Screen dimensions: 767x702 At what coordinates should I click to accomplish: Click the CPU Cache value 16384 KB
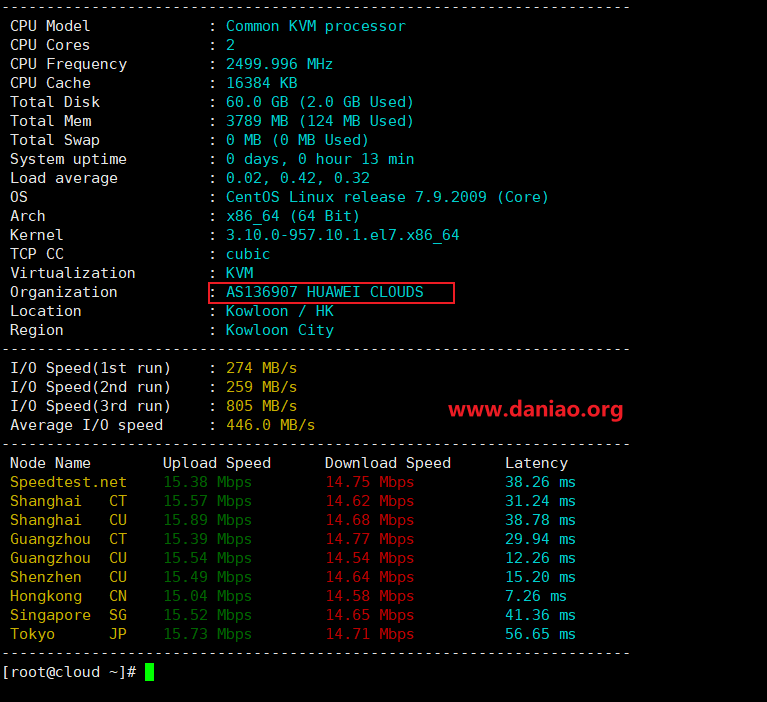click(262, 83)
